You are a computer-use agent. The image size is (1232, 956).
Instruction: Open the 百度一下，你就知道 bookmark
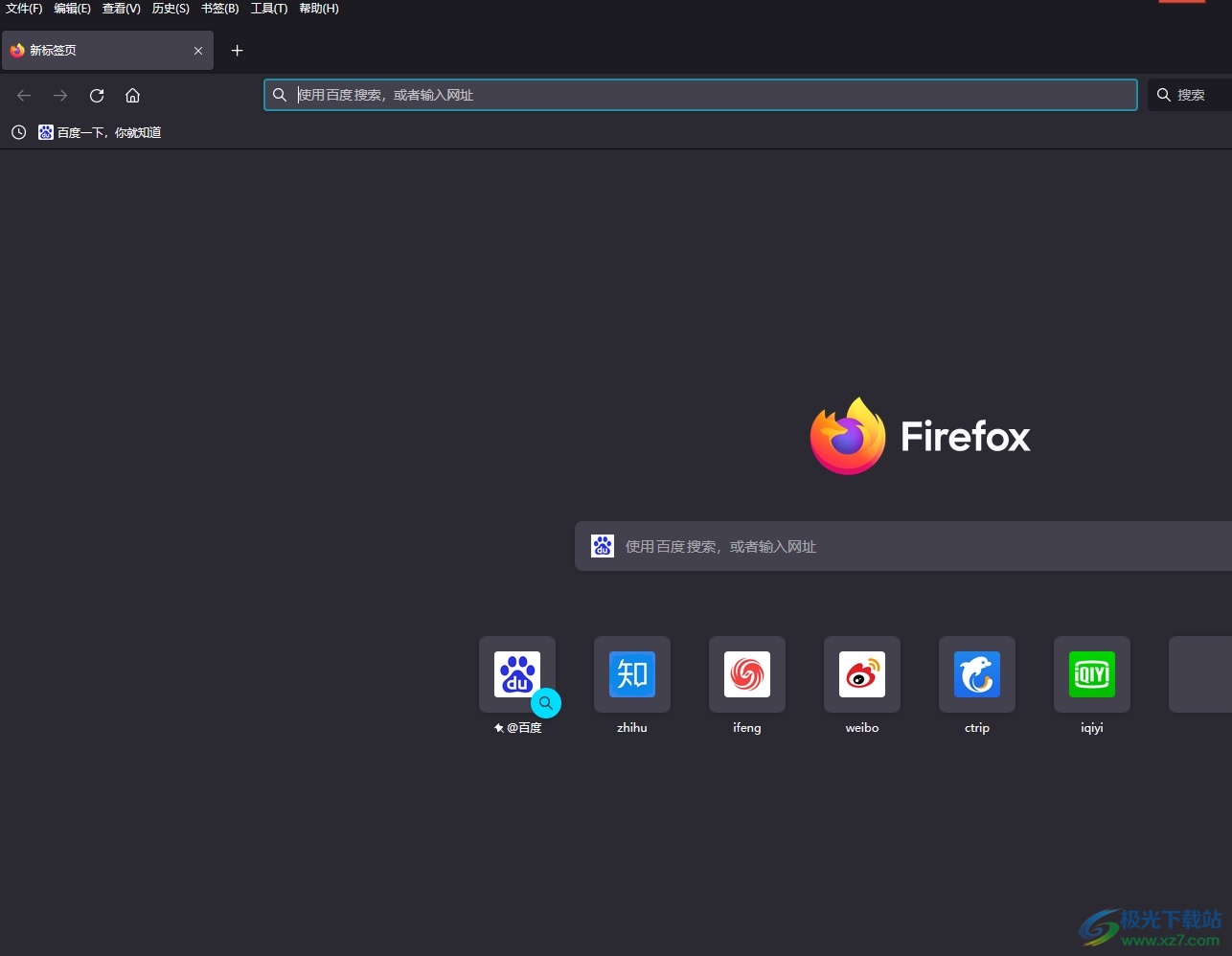(x=100, y=132)
